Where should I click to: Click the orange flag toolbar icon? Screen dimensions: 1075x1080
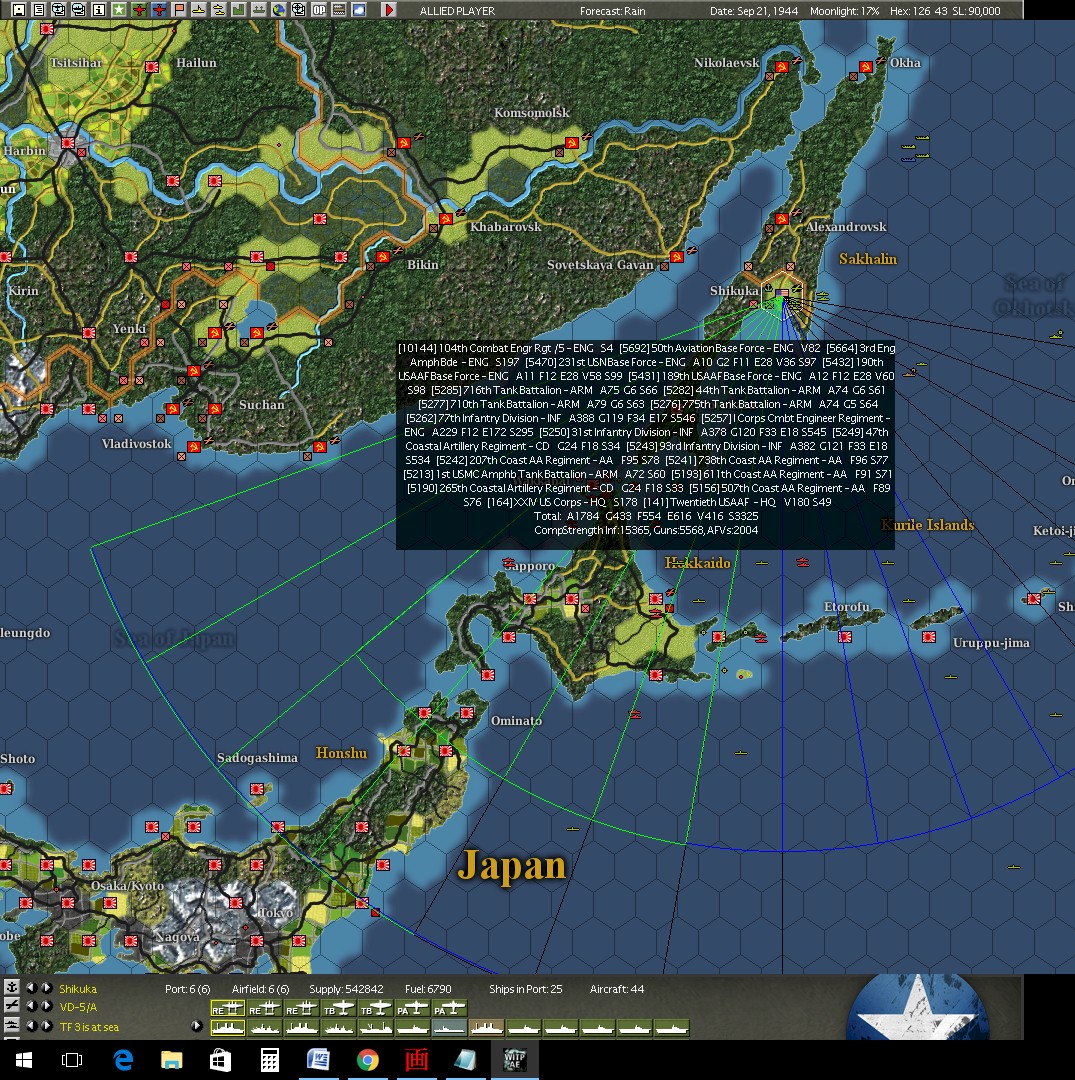178,10
